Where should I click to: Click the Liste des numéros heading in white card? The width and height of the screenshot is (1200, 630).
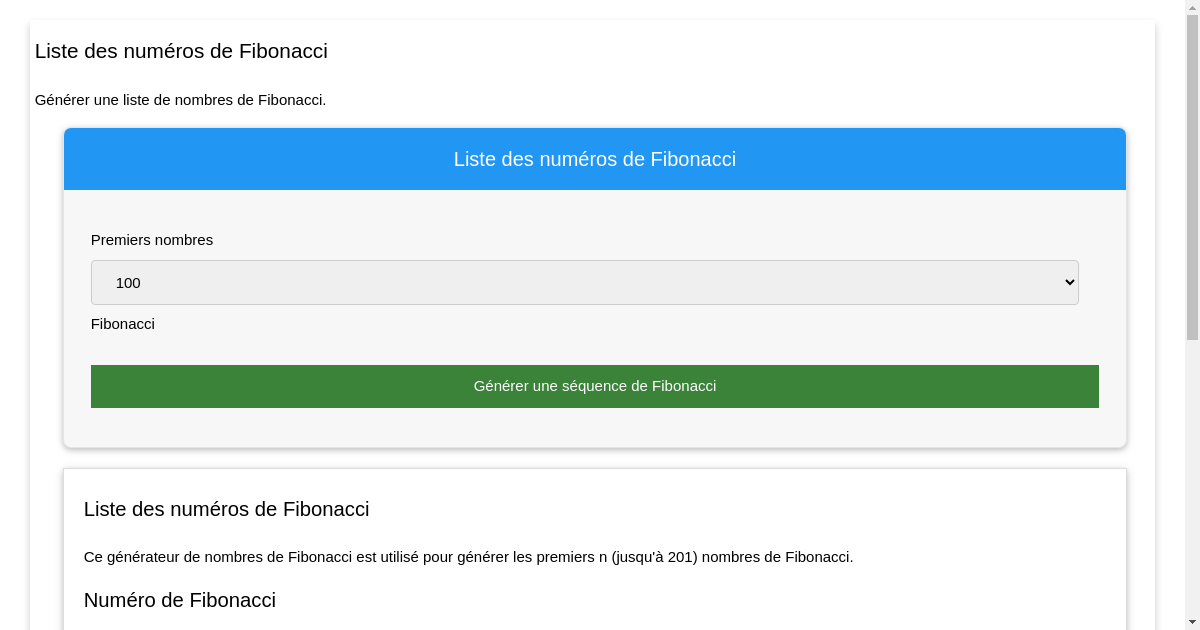(226, 509)
